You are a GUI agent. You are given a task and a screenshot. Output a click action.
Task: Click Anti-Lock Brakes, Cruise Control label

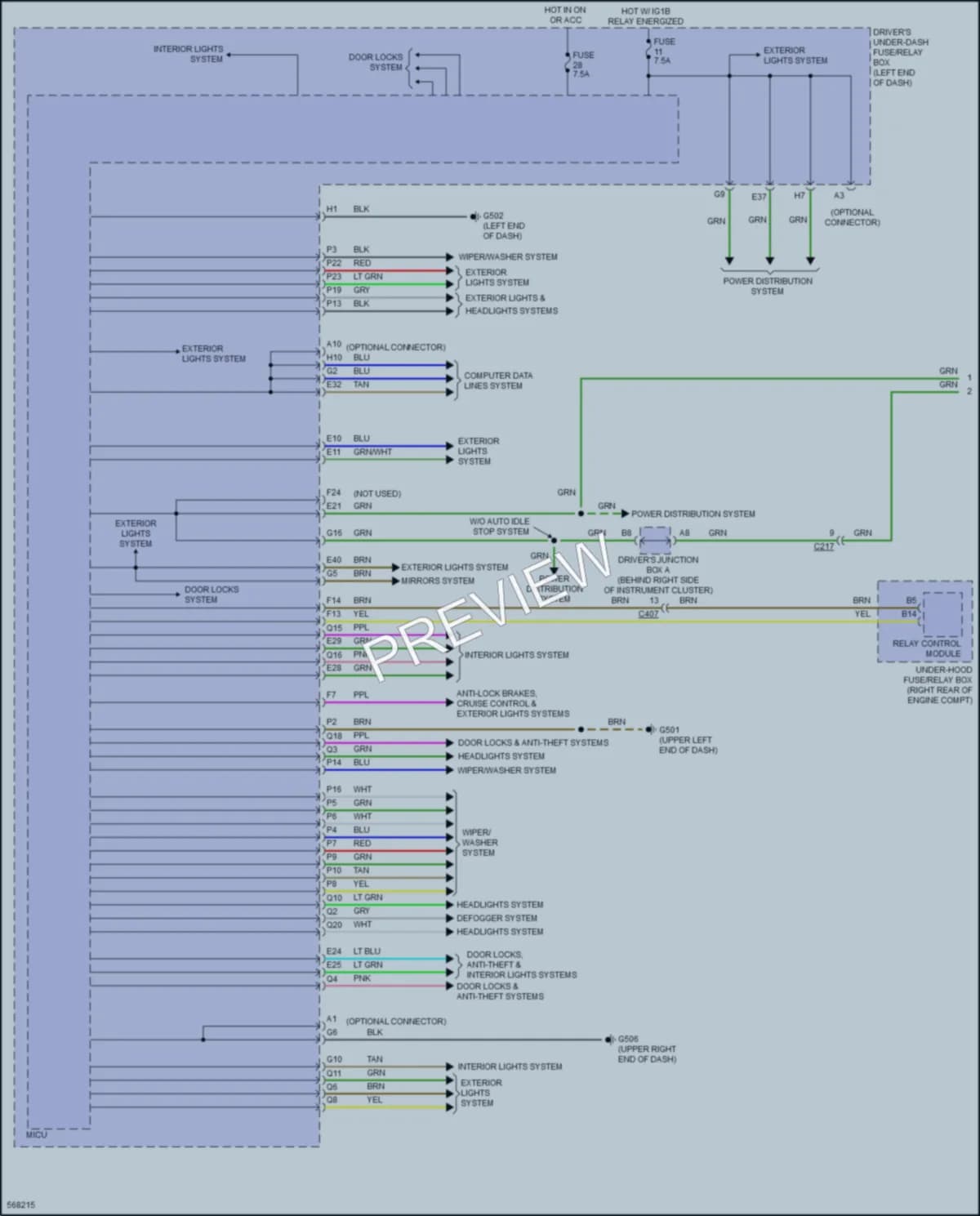pyautogui.click(x=513, y=703)
